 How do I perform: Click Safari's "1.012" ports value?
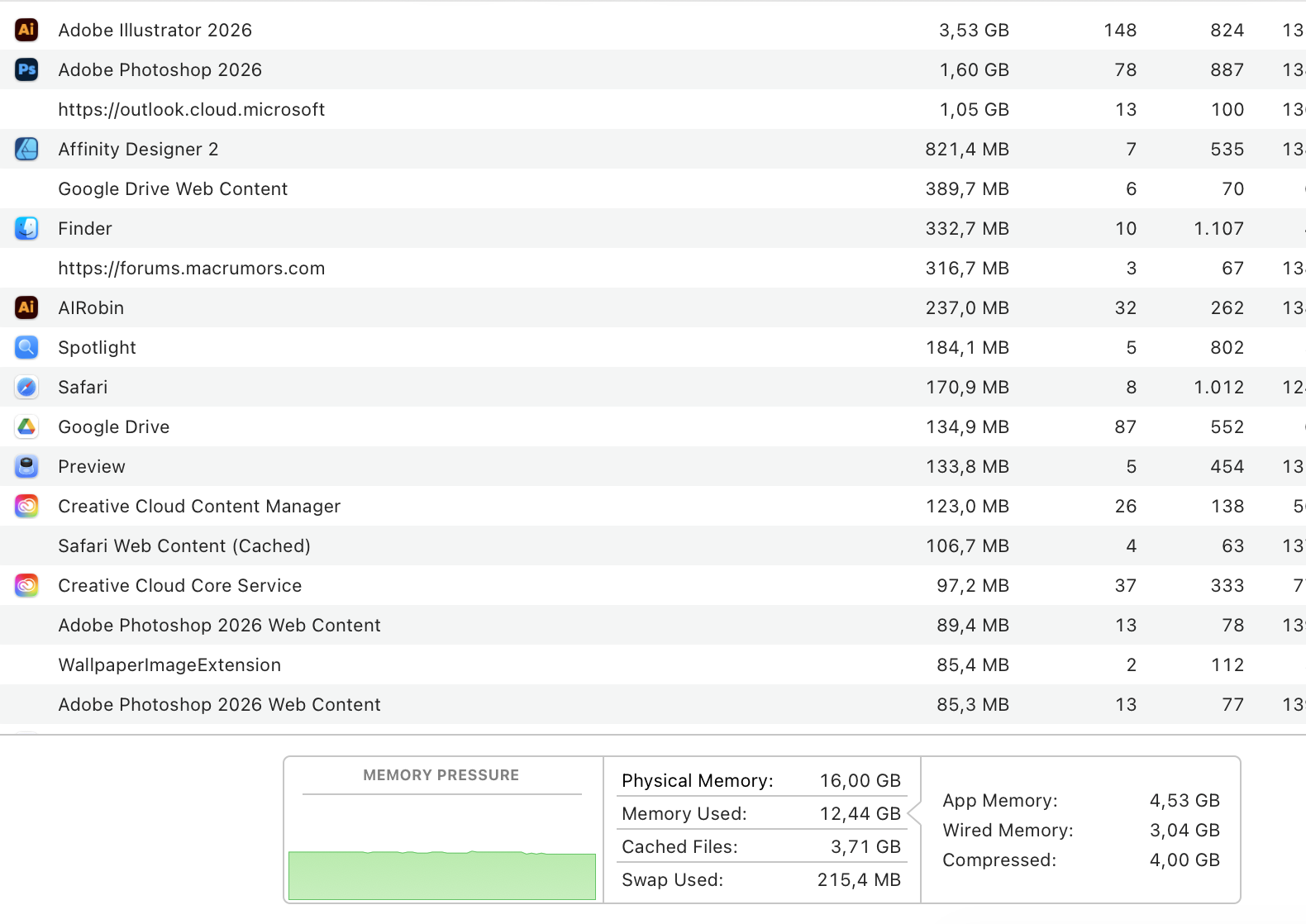point(1218,387)
